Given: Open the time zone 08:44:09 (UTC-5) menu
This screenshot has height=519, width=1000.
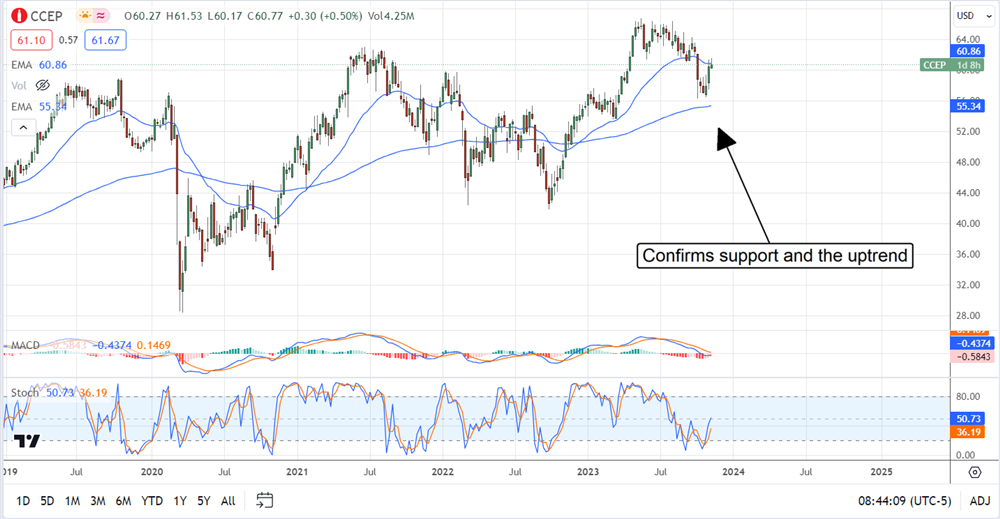Looking at the screenshot, I should pyautogui.click(x=904, y=501).
